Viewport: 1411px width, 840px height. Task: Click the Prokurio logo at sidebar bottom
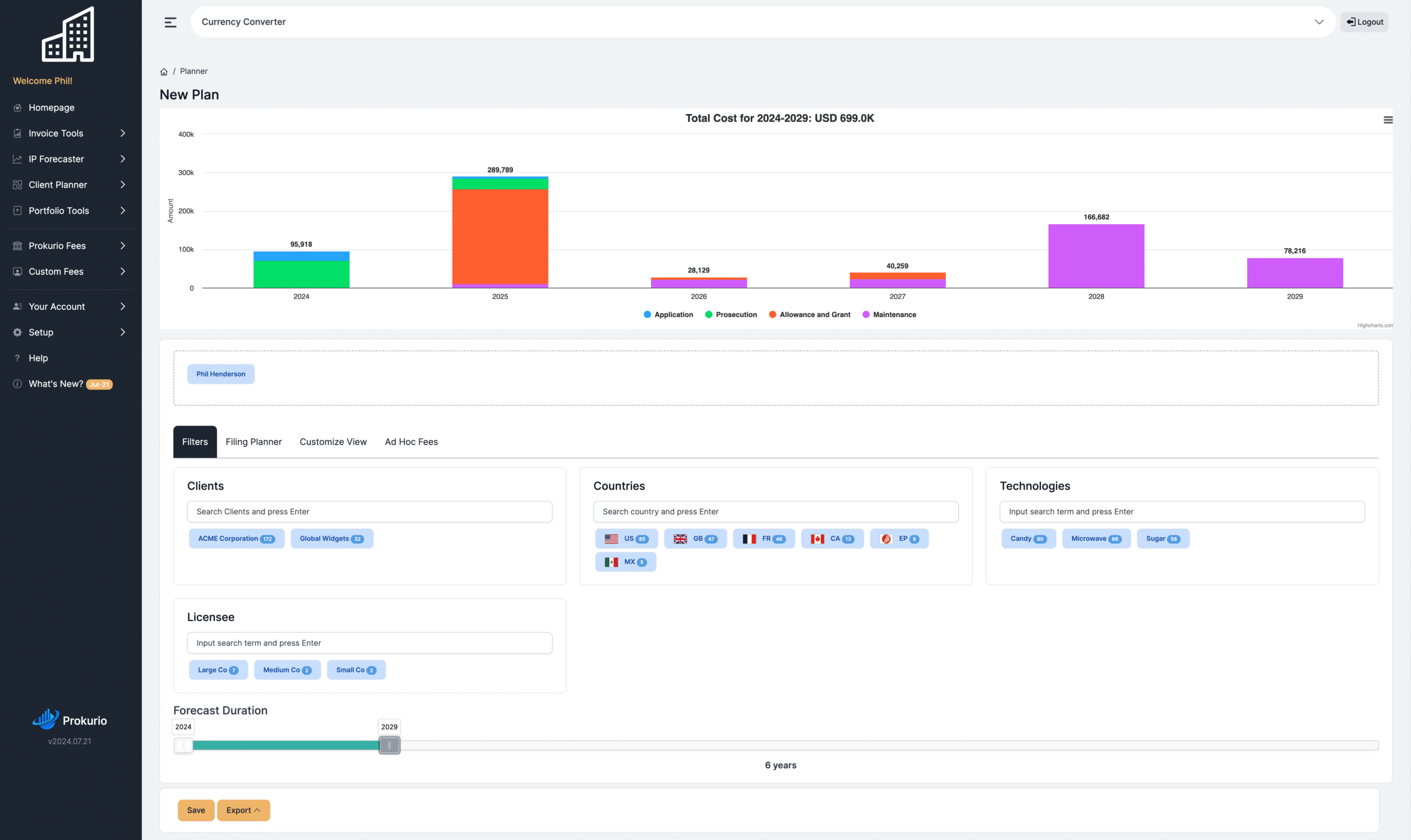(69, 719)
